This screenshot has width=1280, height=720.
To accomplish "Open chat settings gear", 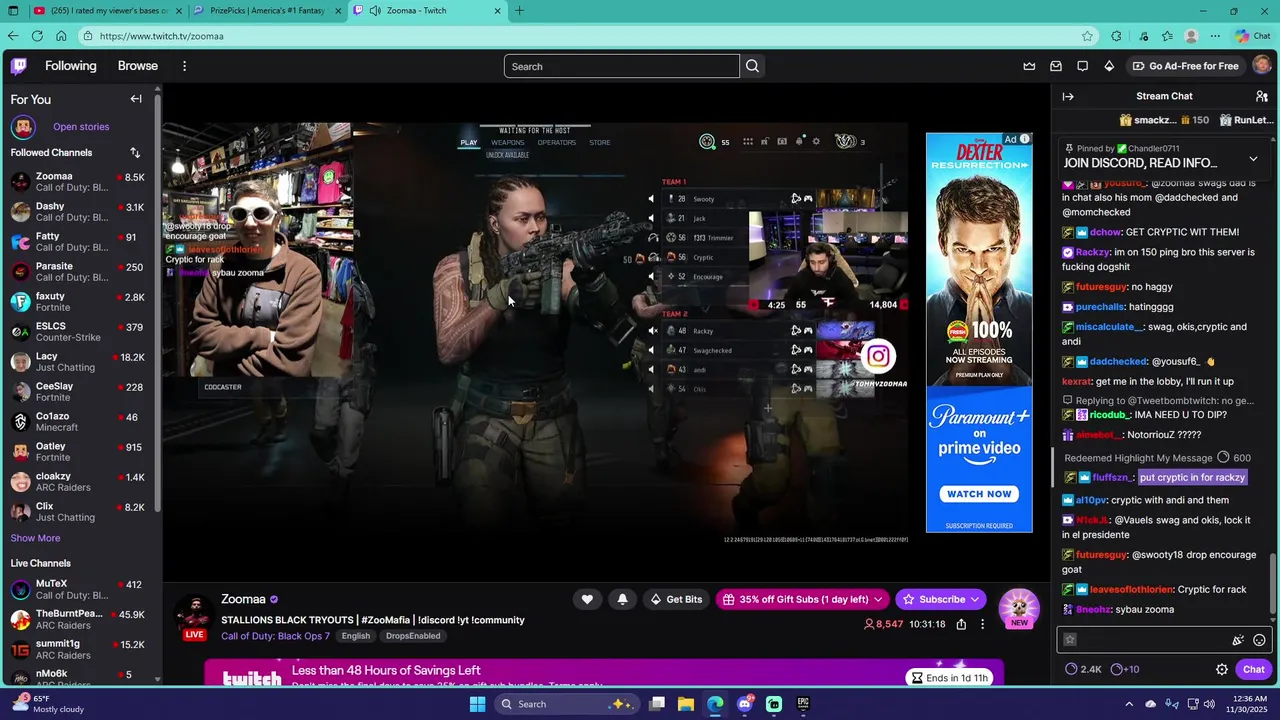I will point(1222,669).
